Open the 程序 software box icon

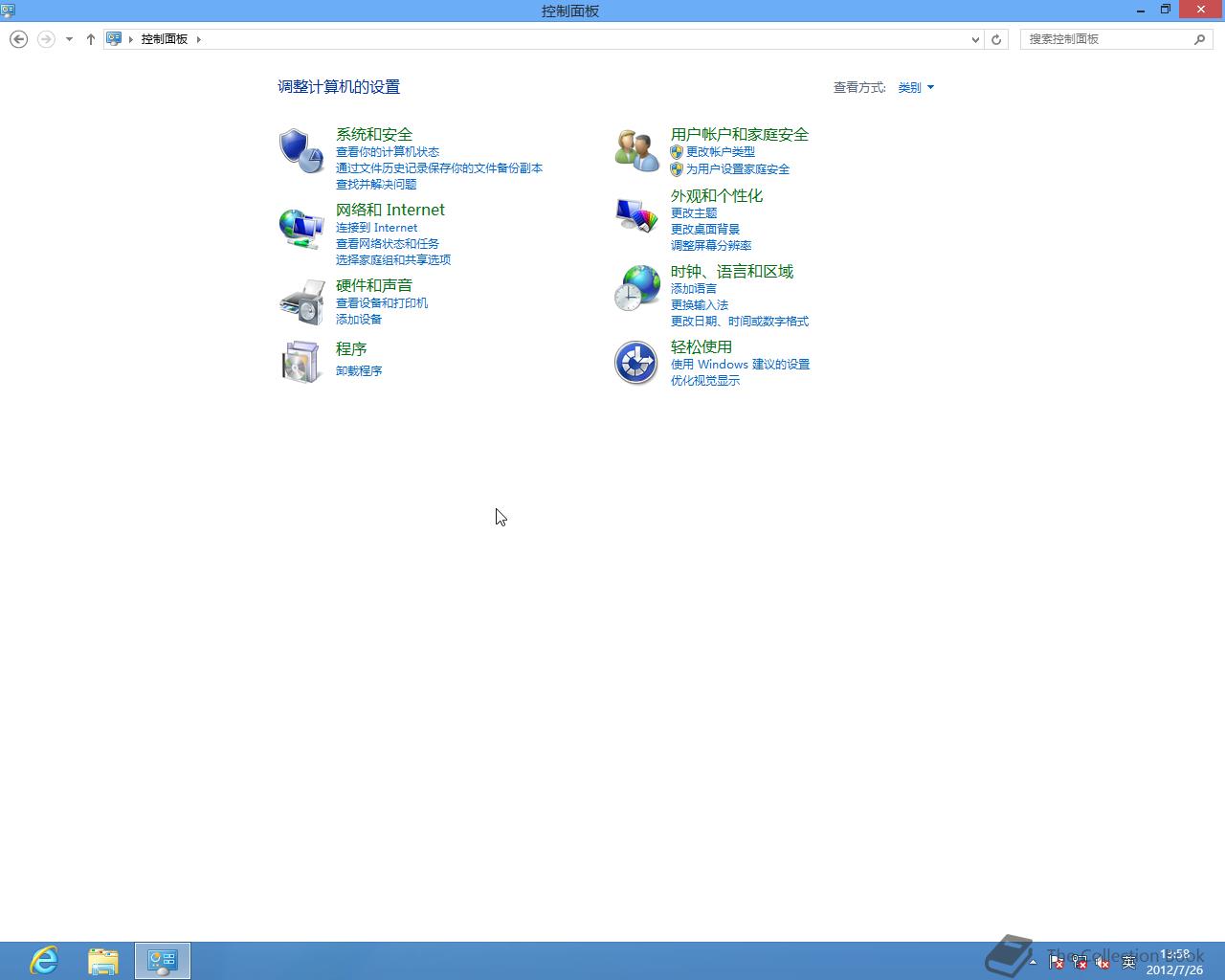tap(301, 362)
